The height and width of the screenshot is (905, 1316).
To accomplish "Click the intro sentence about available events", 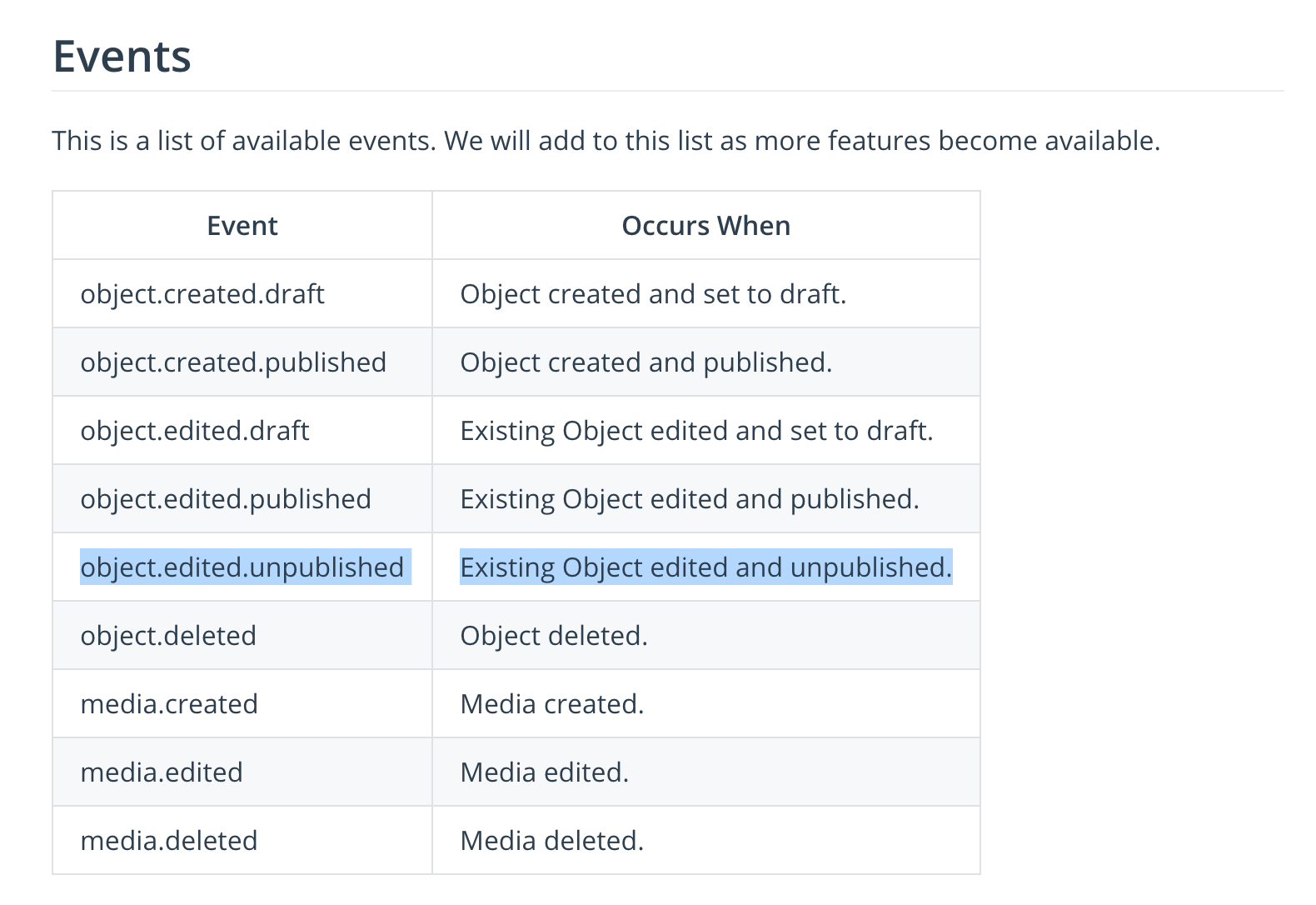I will pos(606,141).
